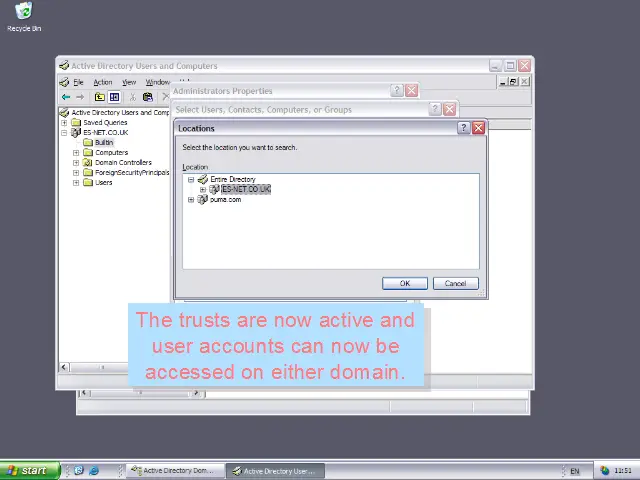Click the puma.com domain icon in the Locations dialog
Viewport: 640px width, 480px height.
coord(203,199)
